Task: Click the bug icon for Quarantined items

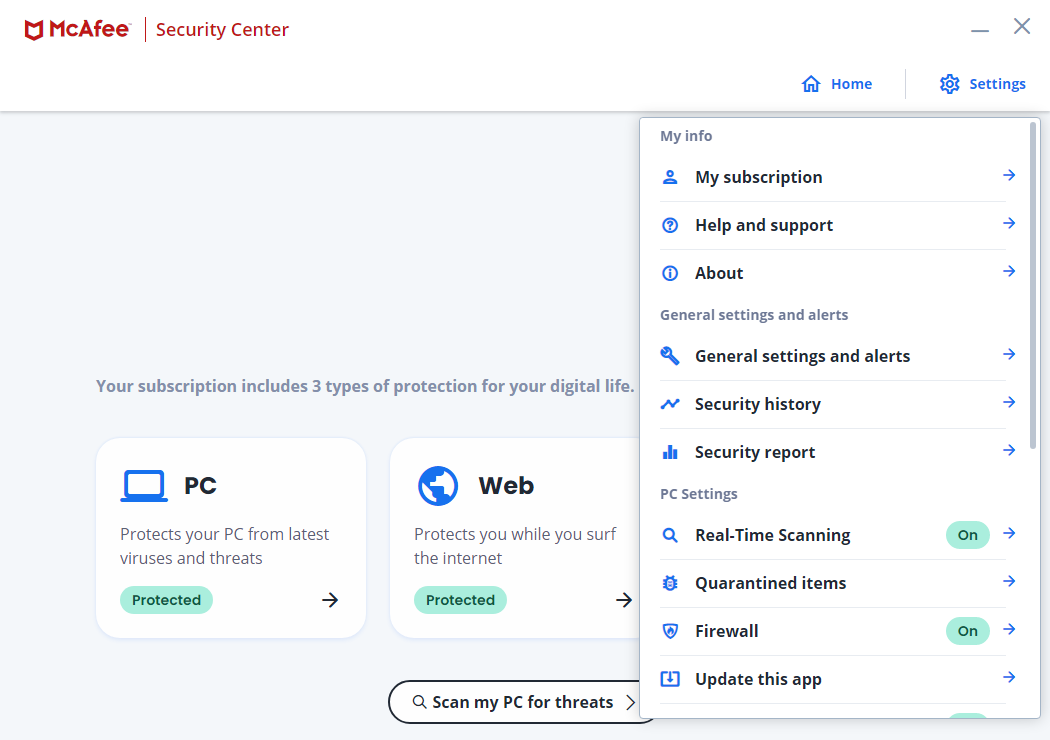Action: click(670, 583)
